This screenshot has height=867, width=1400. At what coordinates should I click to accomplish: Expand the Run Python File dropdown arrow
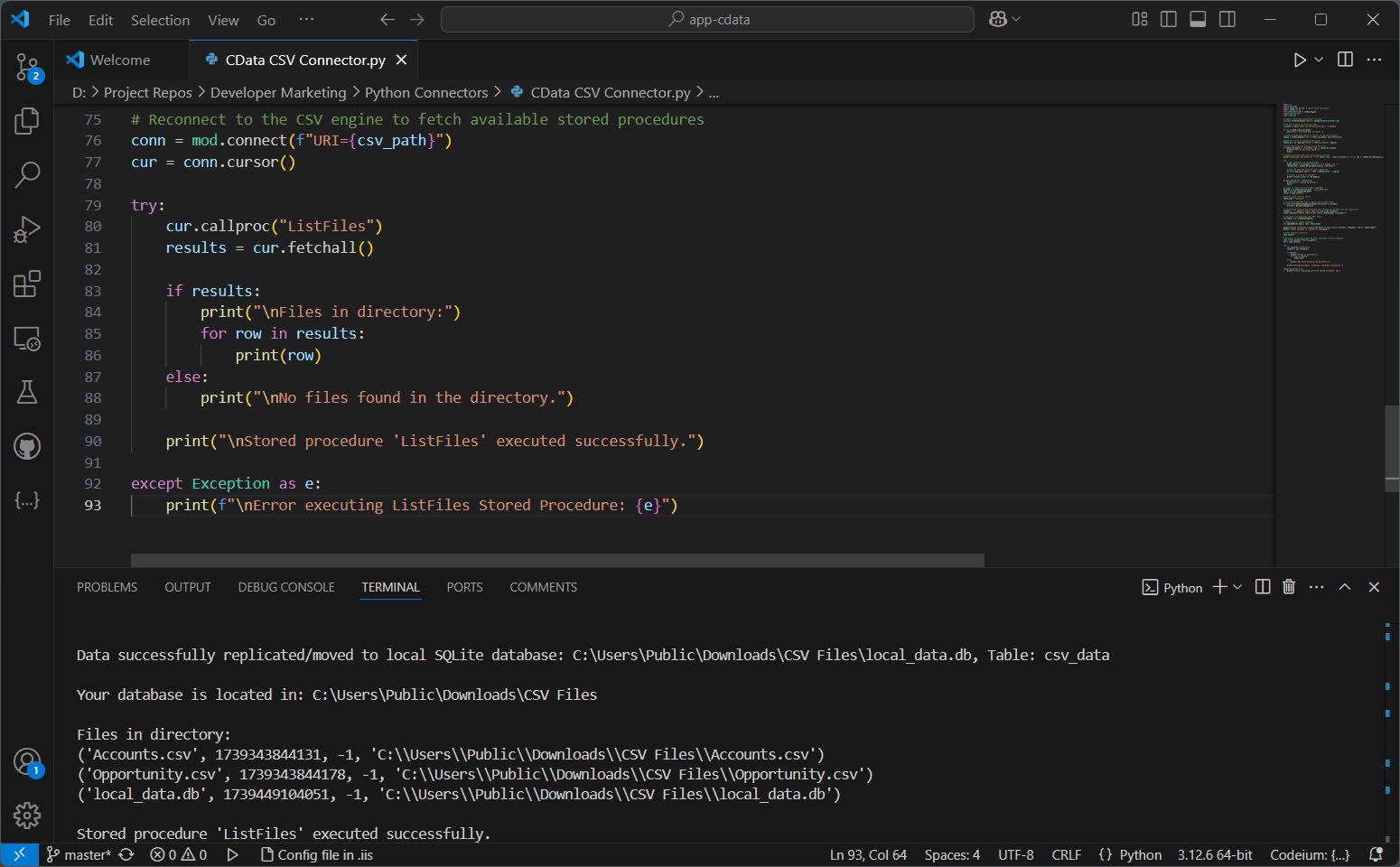[x=1319, y=60]
